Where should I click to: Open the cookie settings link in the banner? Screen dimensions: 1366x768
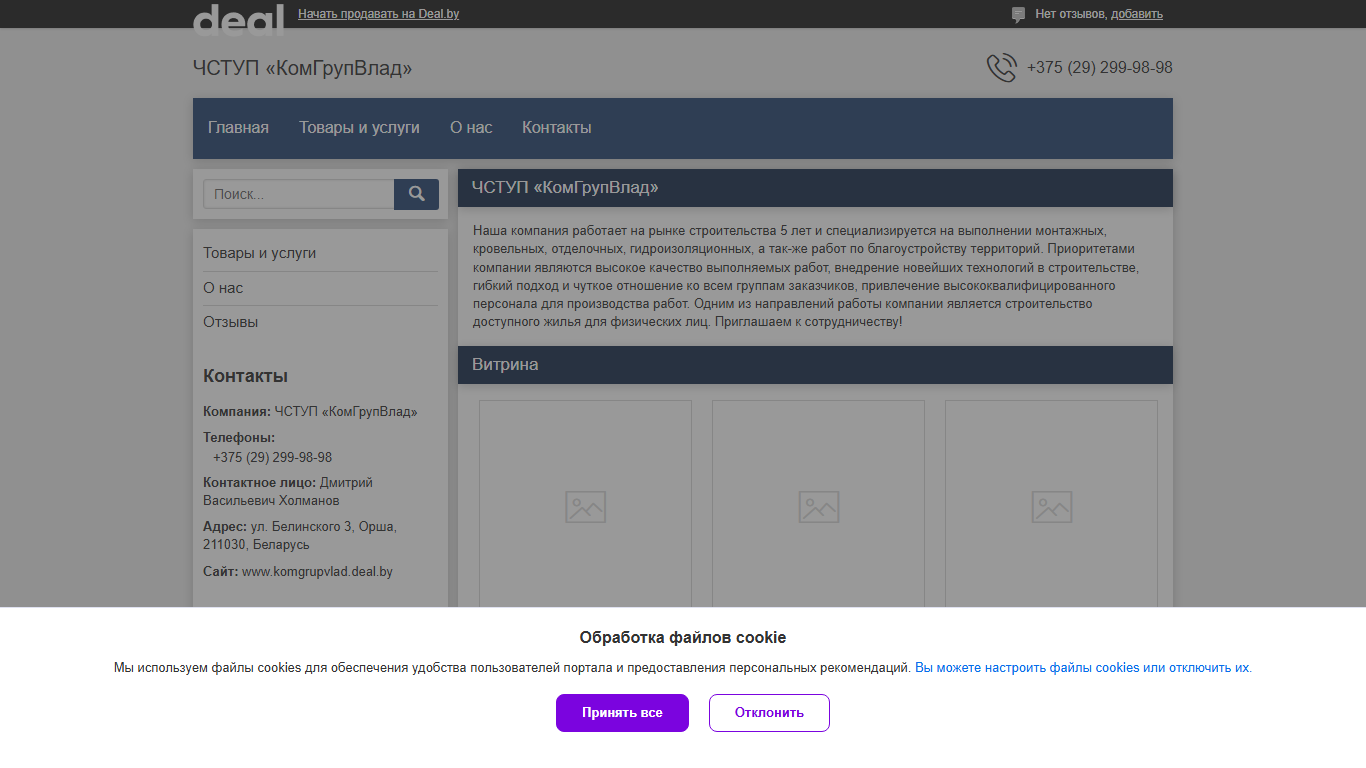pyautogui.click(x=1083, y=668)
